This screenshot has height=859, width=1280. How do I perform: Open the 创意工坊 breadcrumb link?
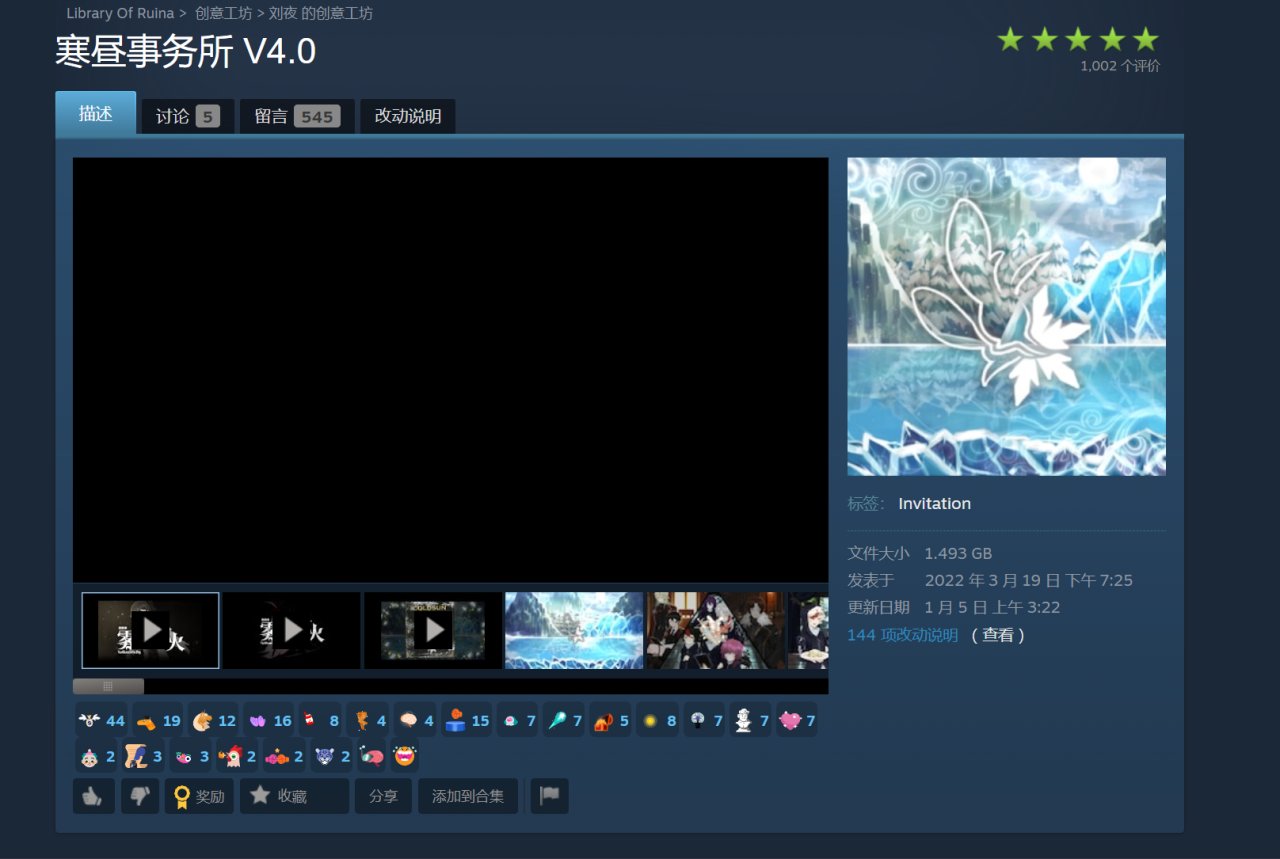point(224,14)
